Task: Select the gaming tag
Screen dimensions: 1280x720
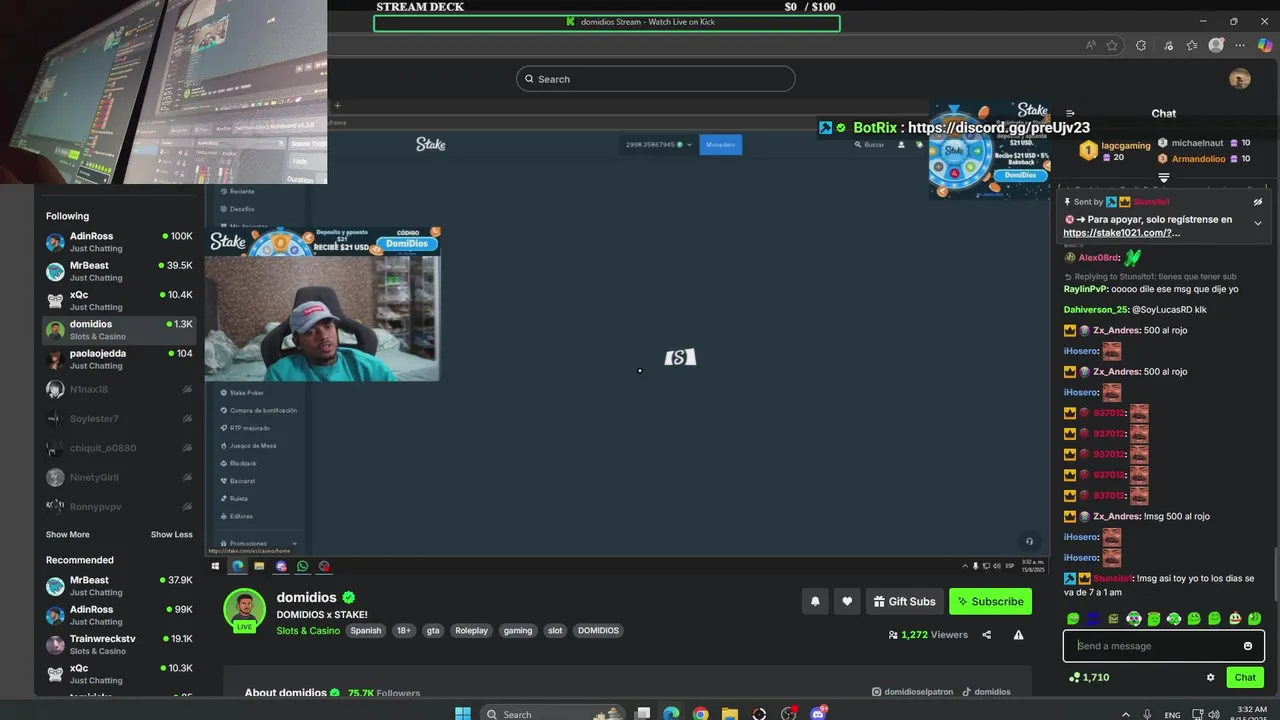Action: point(518,631)
